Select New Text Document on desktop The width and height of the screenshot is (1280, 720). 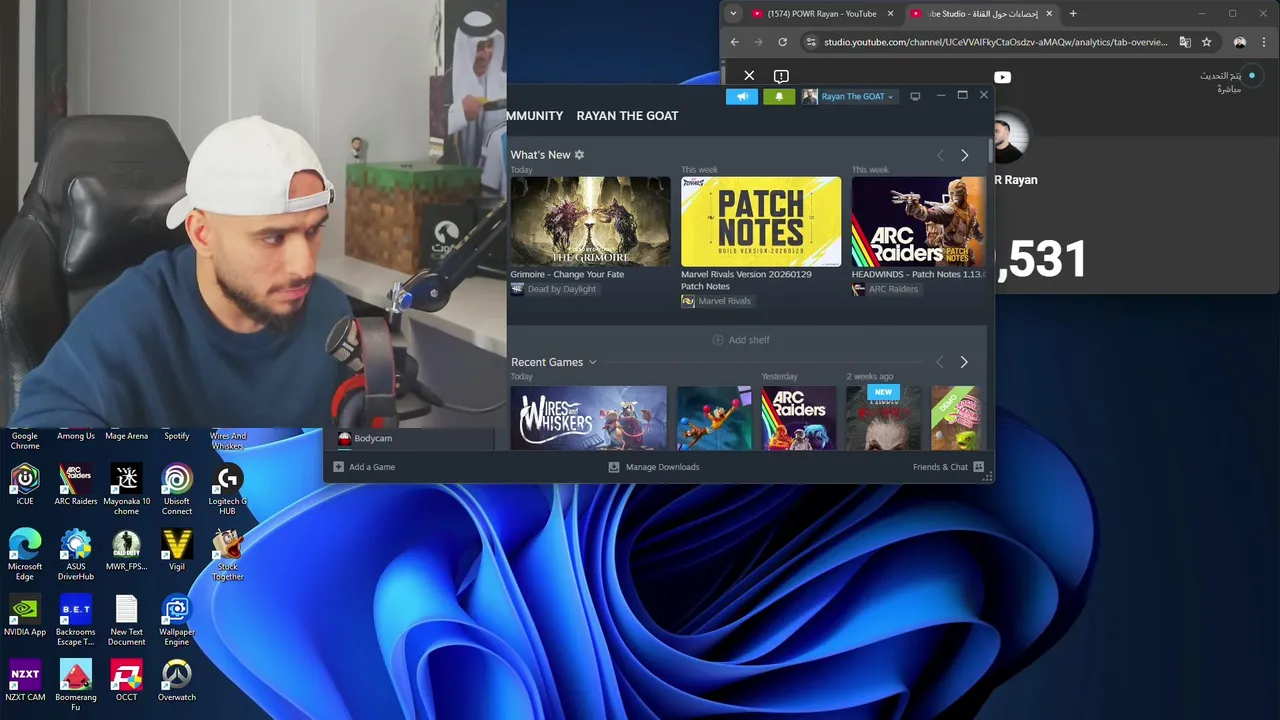pos(126,619)
